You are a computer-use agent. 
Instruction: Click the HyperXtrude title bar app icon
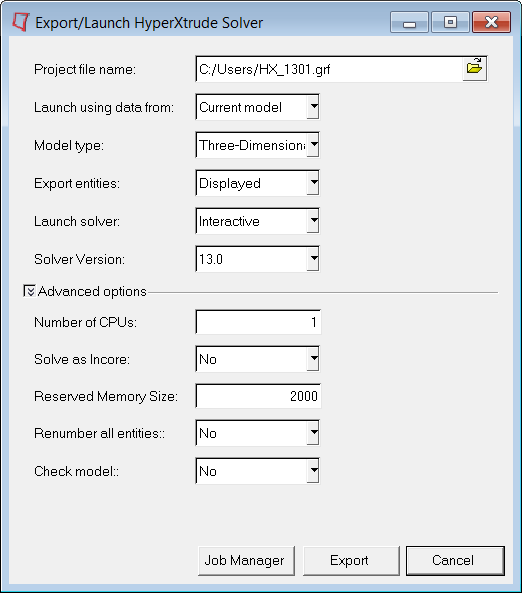(x=20, y=22)
